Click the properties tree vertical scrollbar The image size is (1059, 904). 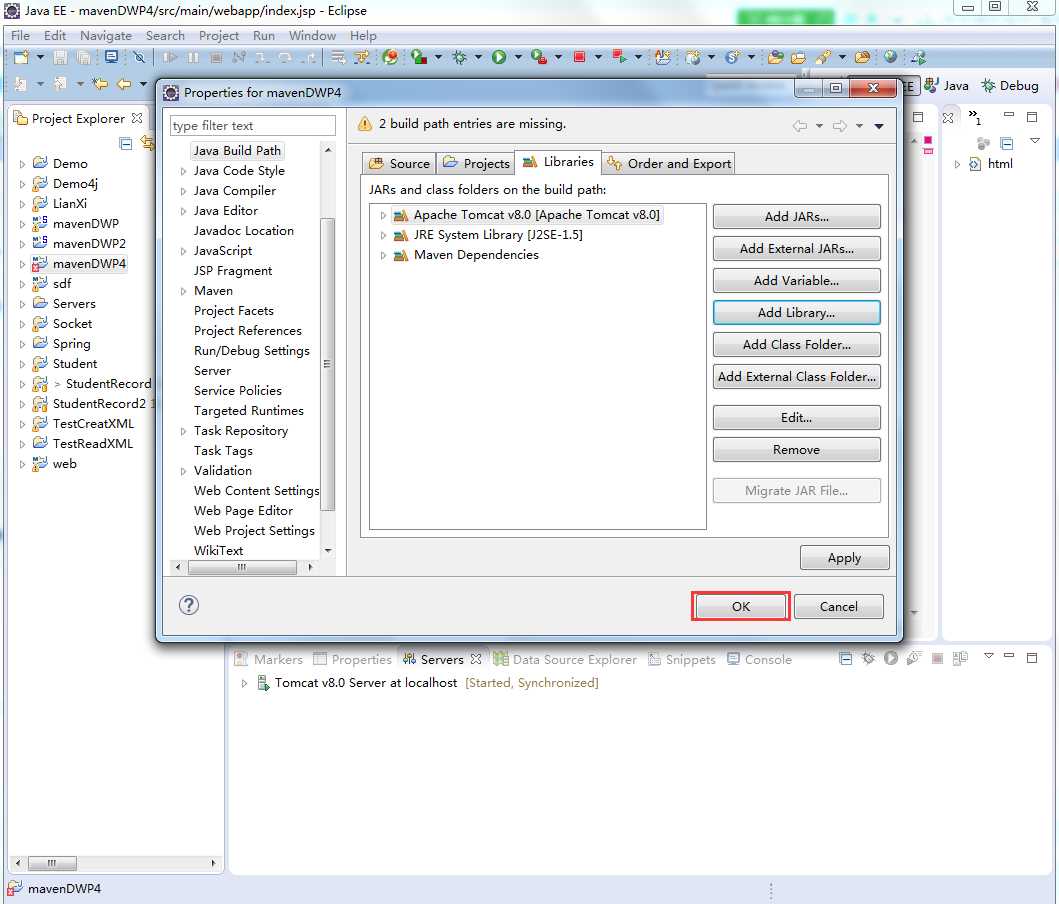[x=328, y=365]
